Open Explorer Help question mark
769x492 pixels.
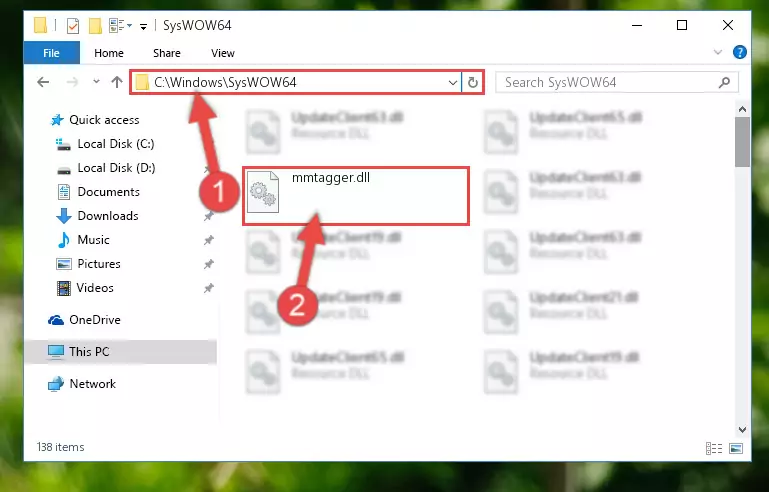click(740, 52)
